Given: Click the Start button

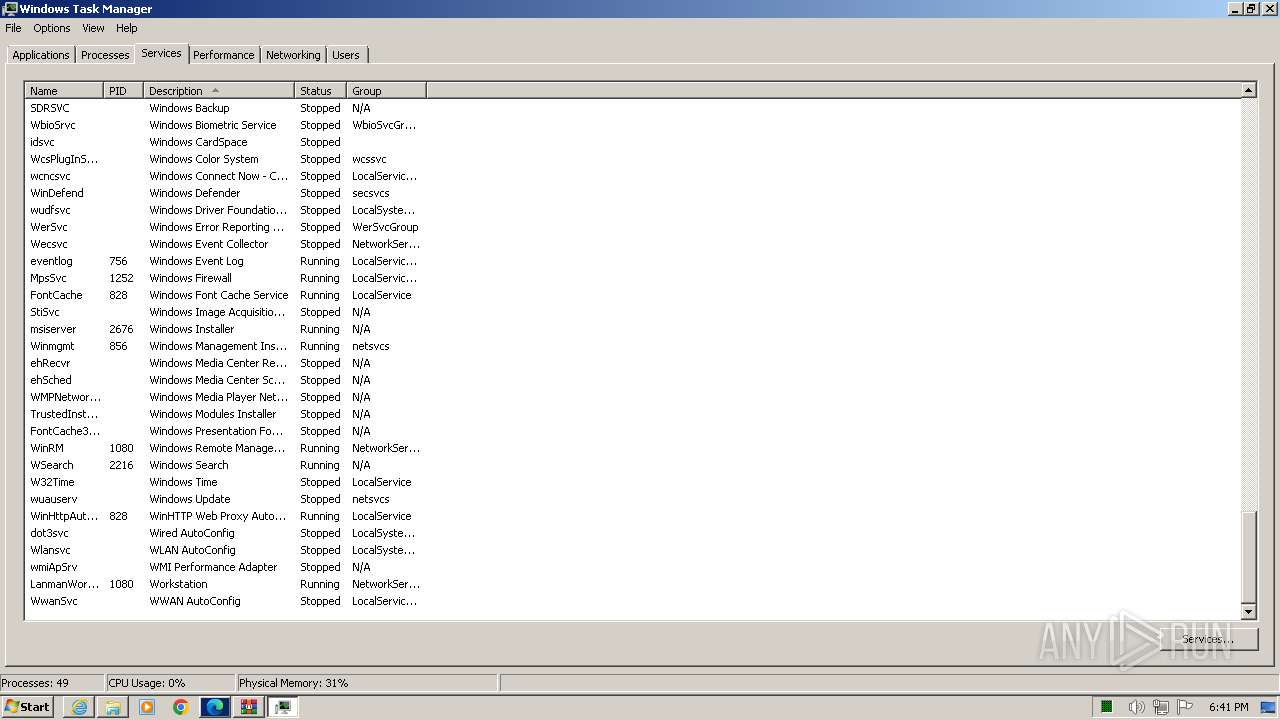Looking at the screenshot, I should coord(28,706).
